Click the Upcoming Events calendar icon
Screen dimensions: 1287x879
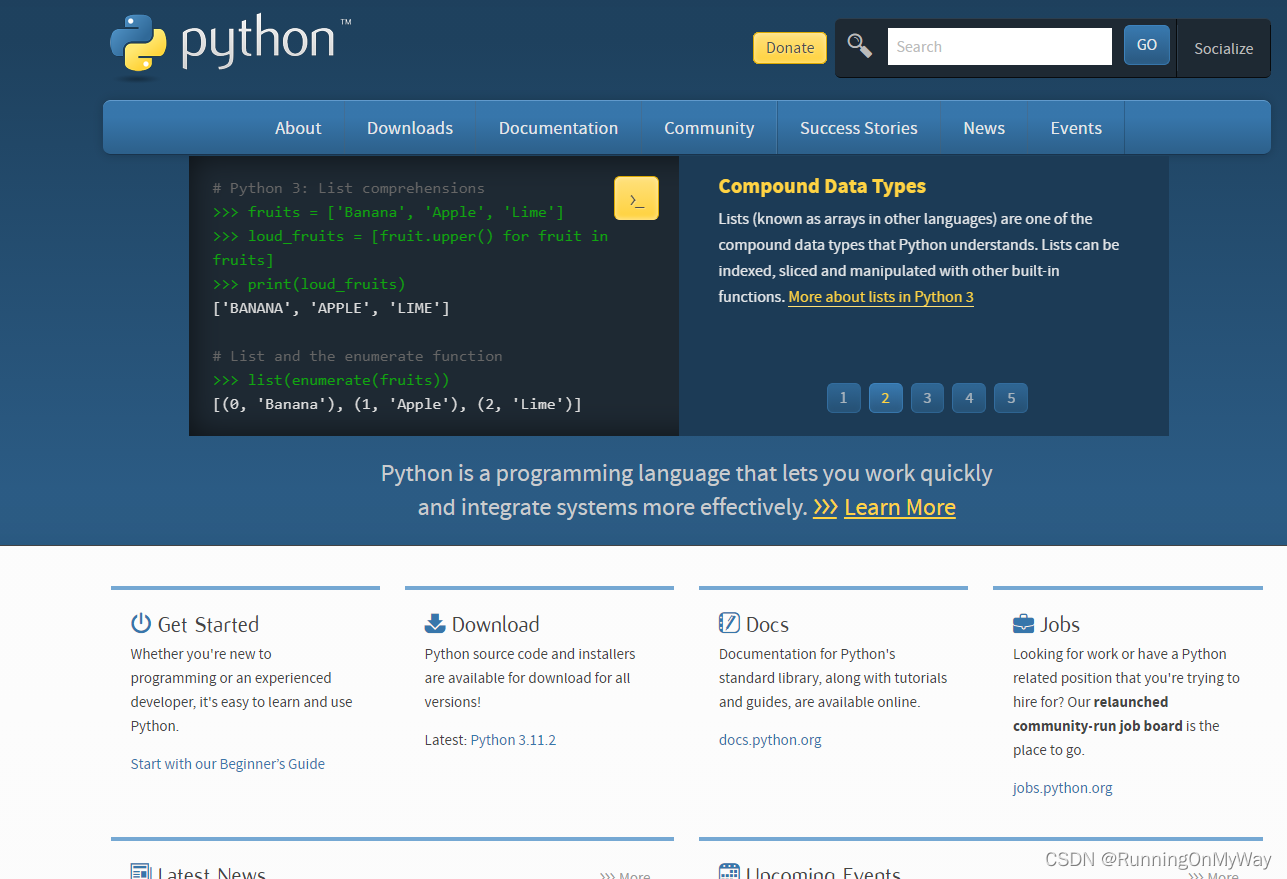click(729, 871)
